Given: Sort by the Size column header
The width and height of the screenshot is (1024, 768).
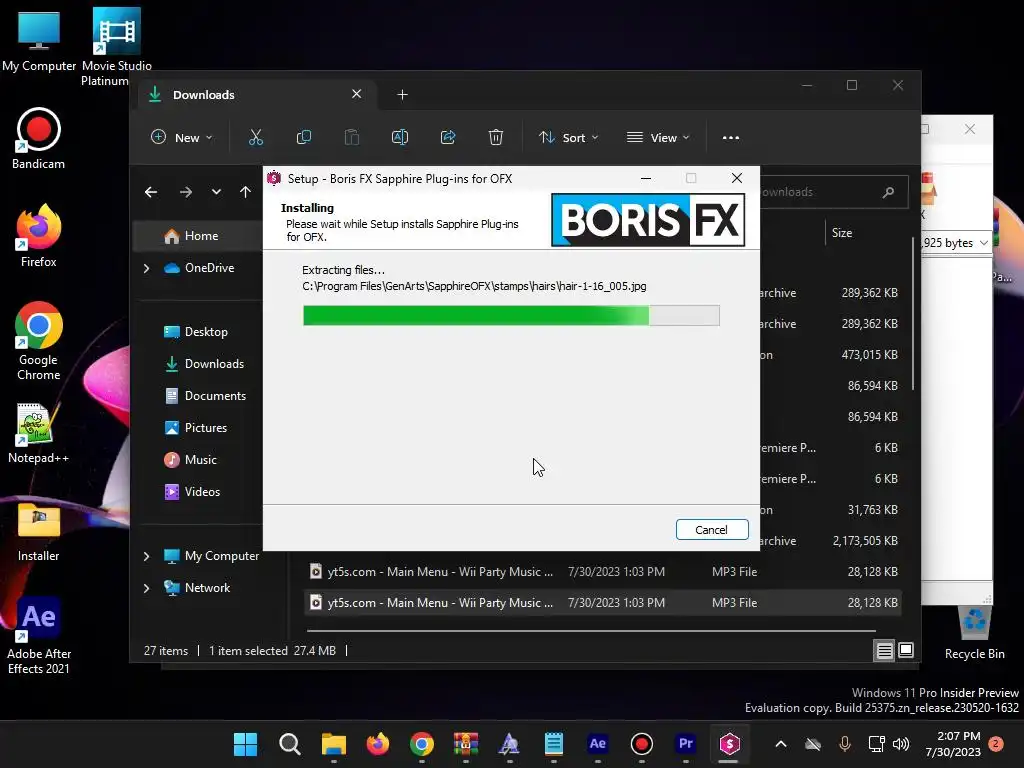Looking at the screenshot, I should [842, 232].
